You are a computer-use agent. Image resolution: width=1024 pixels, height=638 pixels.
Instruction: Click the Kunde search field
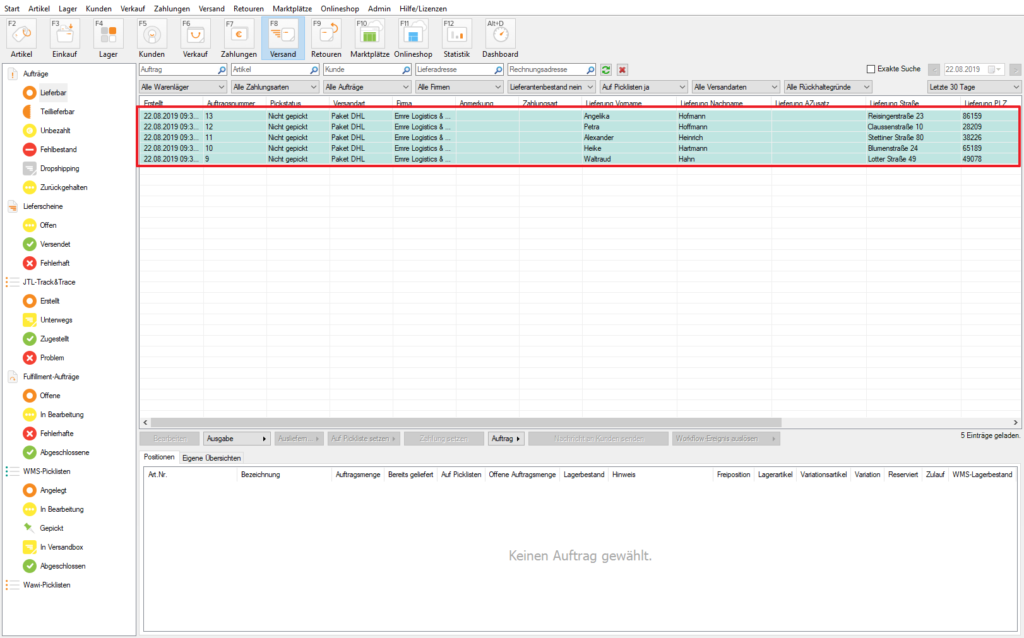point(366,70)
